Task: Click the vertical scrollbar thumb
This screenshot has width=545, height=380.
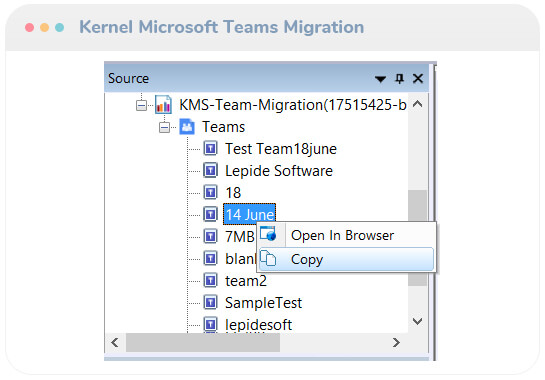Action: tap(417, 238)
